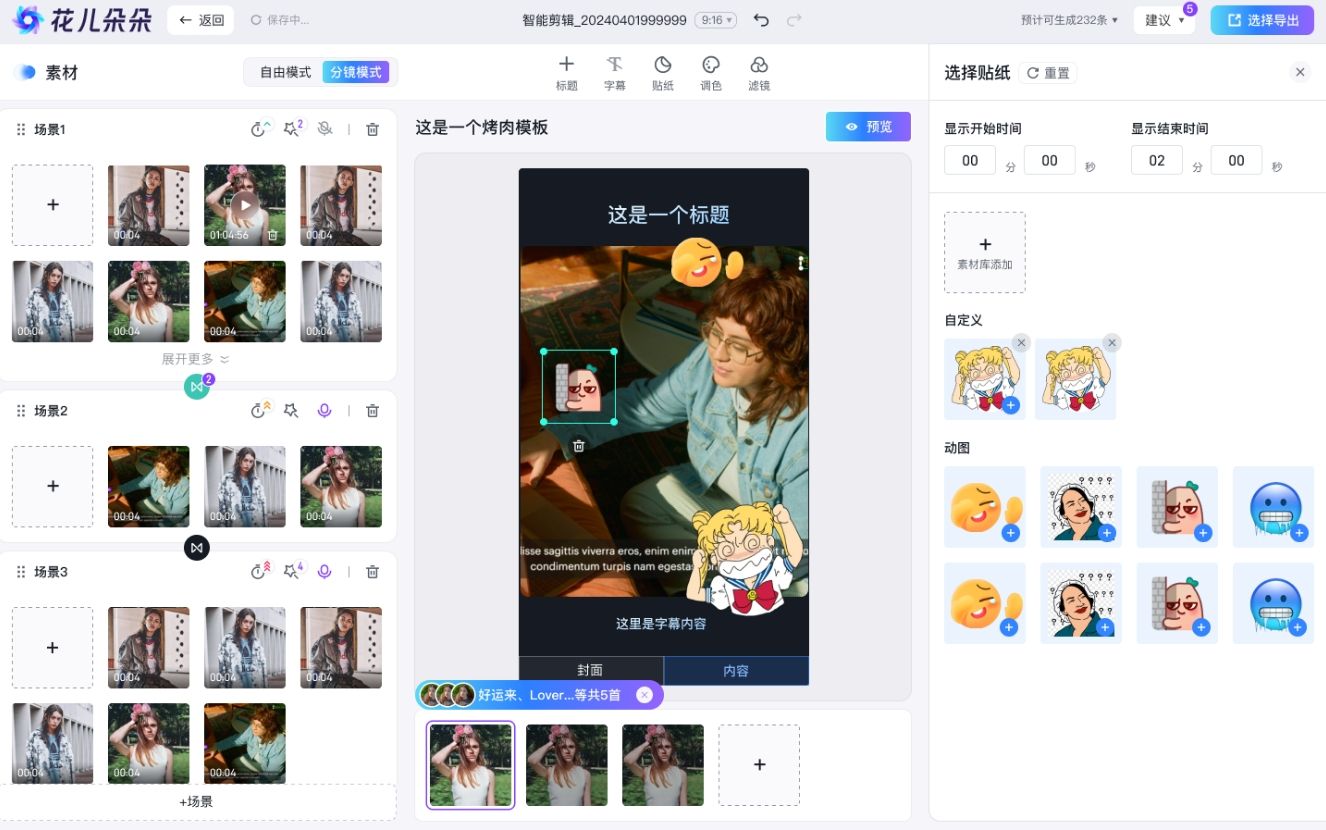Click 重置 reset button

point(1048,73)
